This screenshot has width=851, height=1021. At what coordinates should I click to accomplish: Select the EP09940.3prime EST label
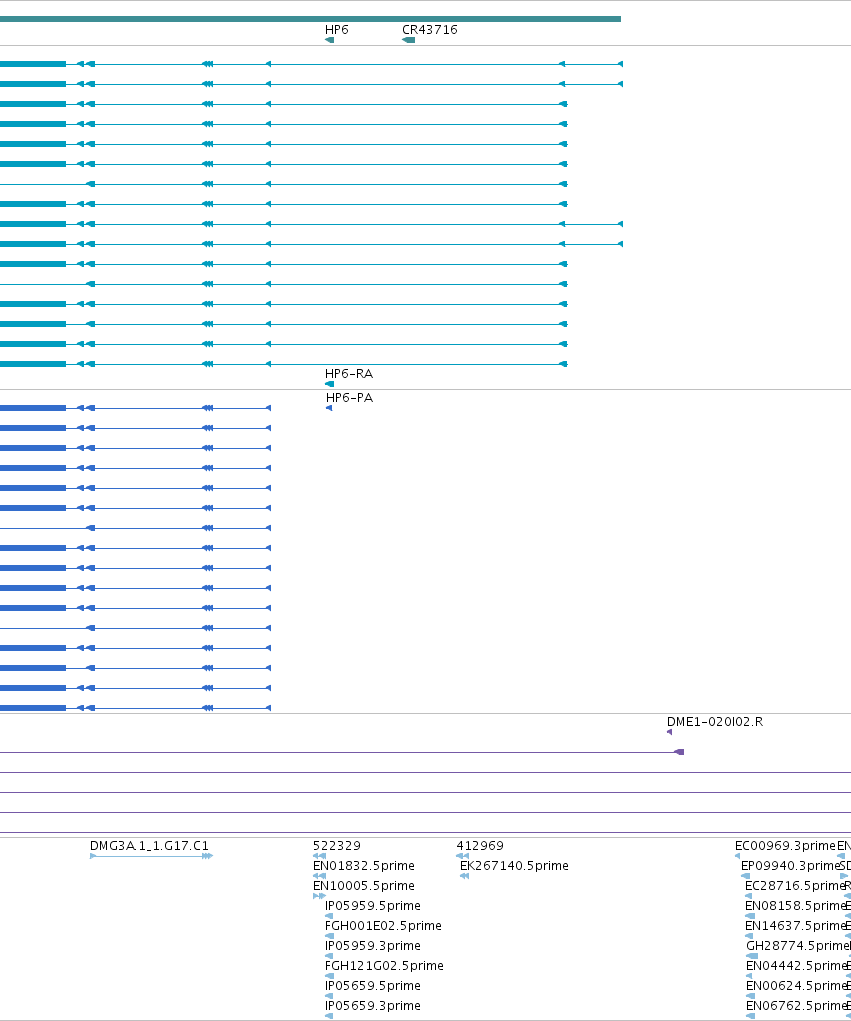tap(791, 866)
